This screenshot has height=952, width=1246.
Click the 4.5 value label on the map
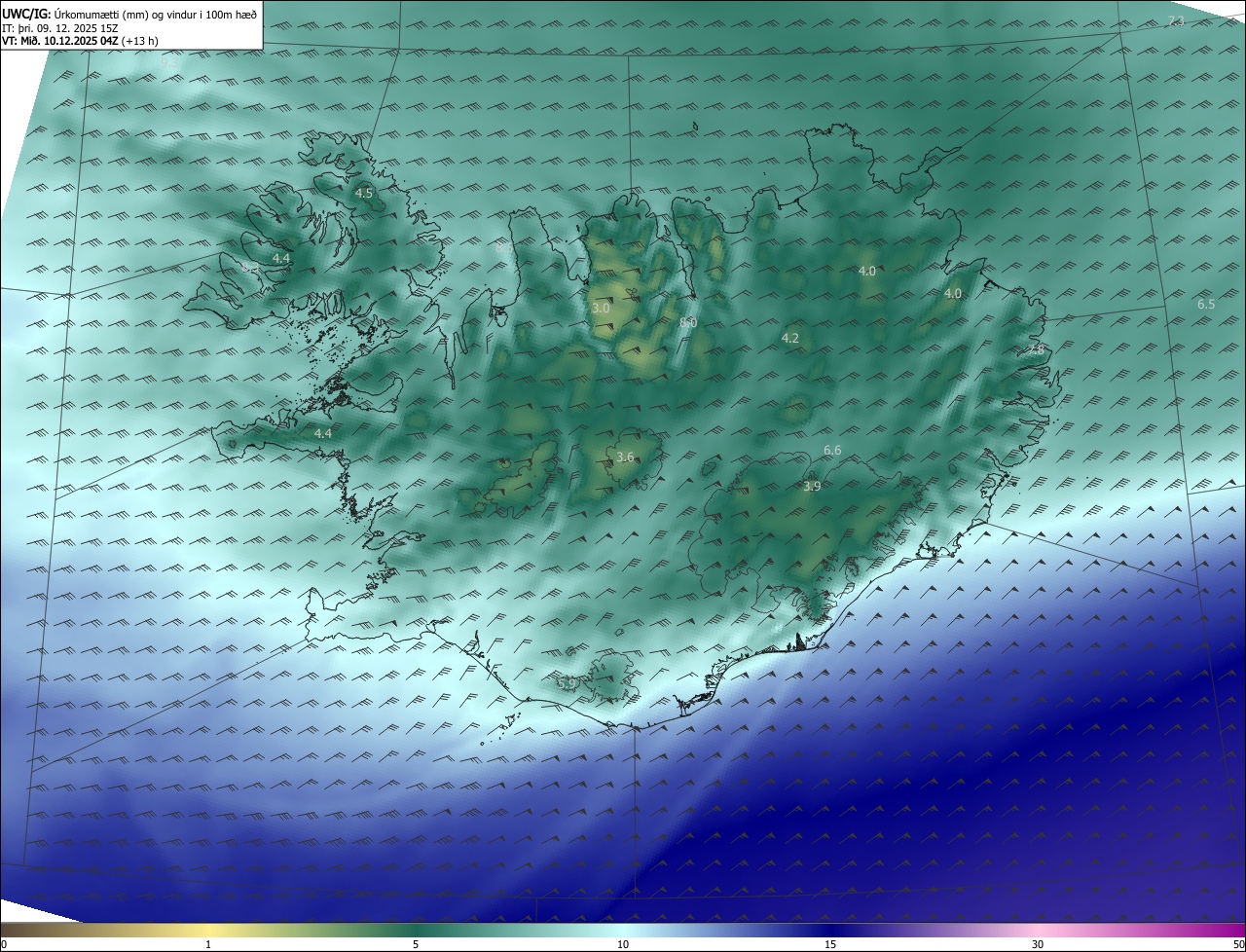pos(363,194)
